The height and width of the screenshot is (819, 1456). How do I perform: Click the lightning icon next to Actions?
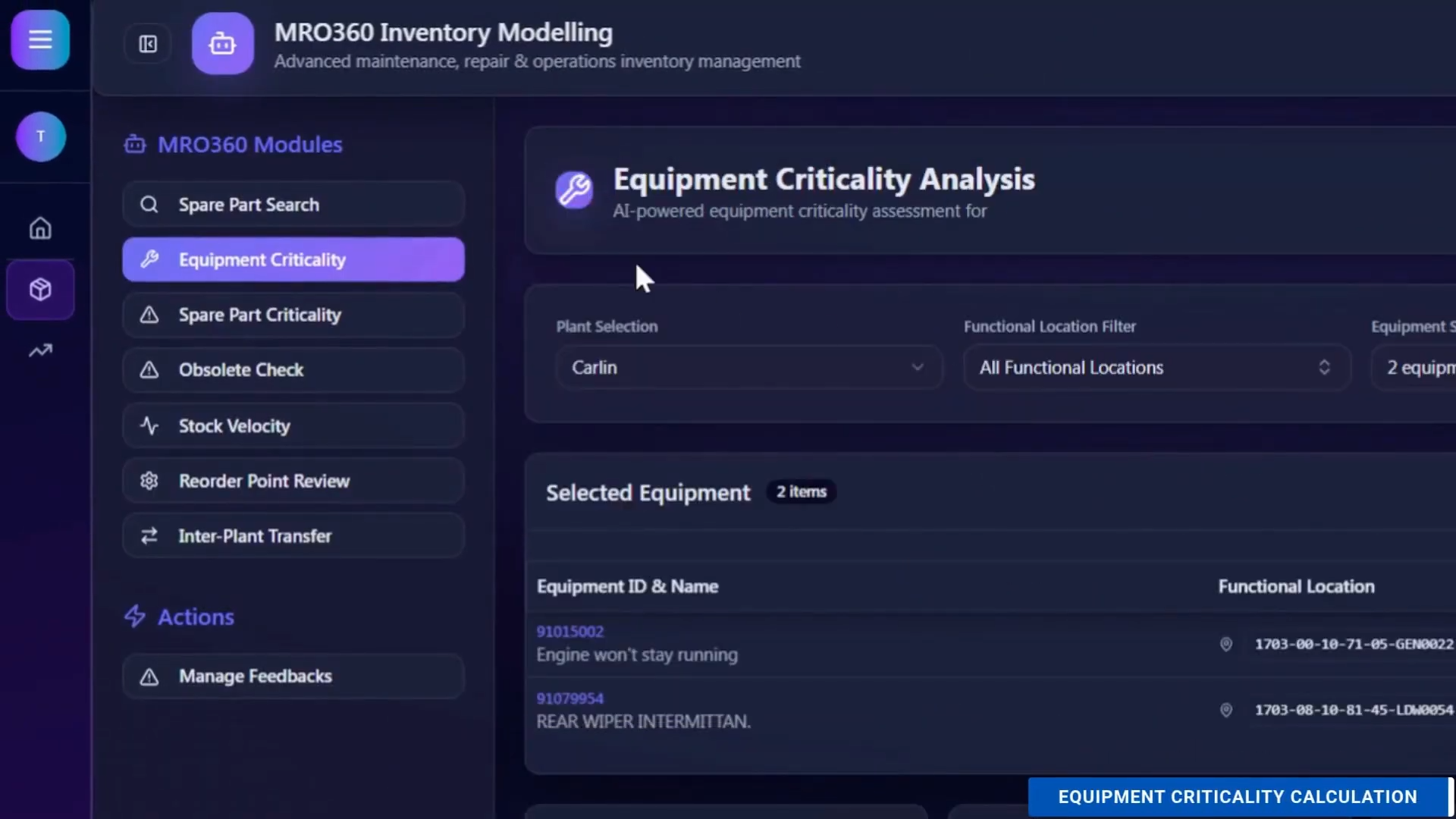point(134,617)
